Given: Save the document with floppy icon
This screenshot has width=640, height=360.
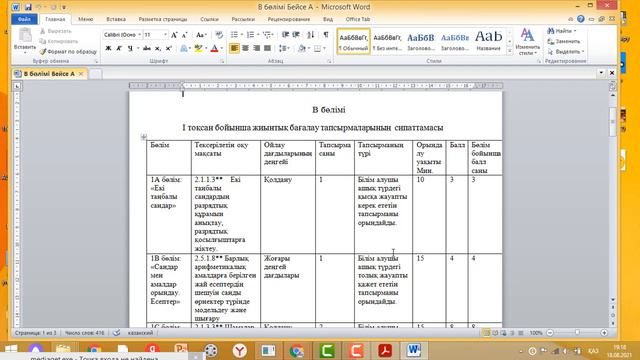Looking at the screenshot, I should point(28,7).
